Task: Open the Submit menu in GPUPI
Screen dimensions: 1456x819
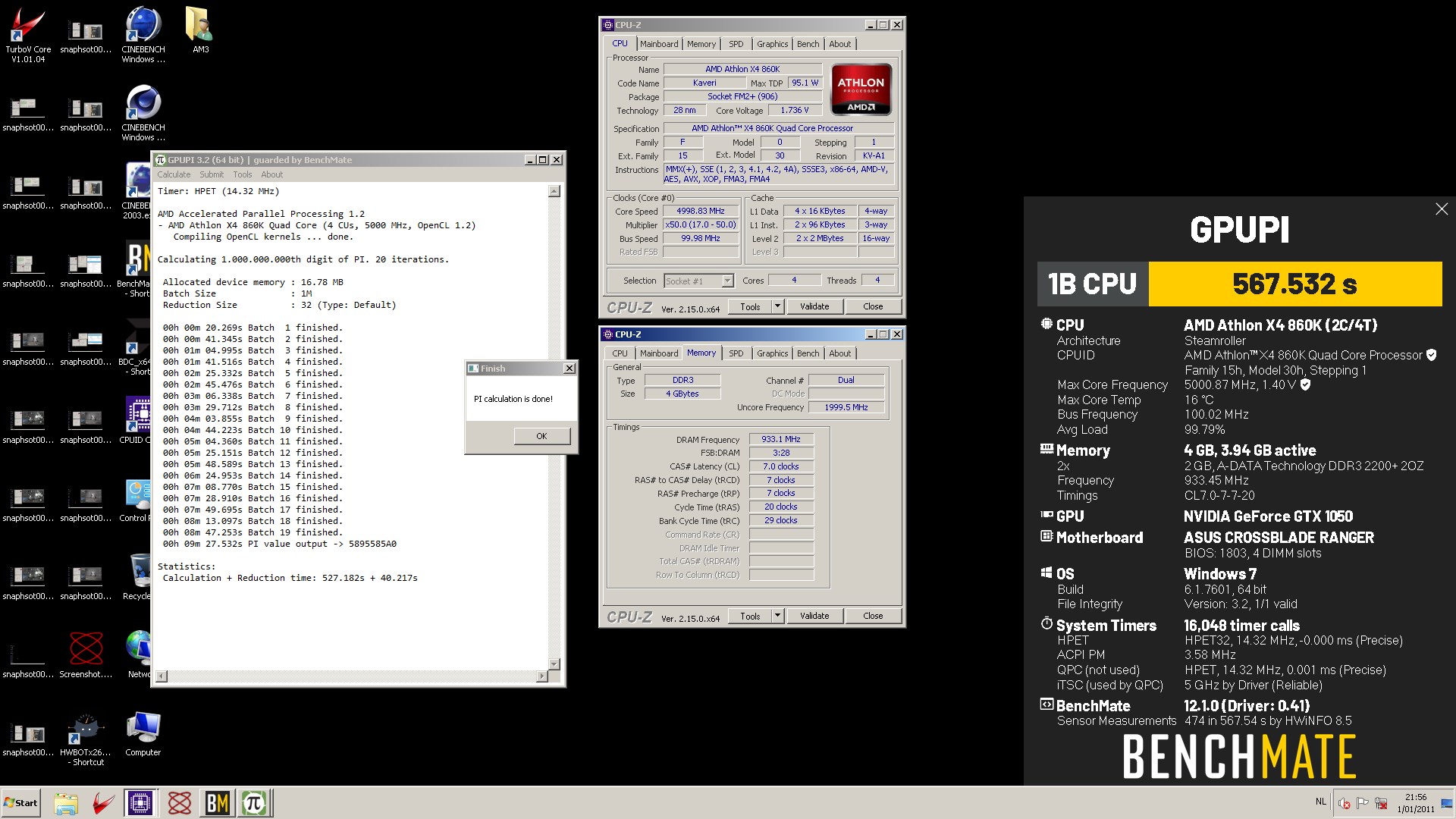Action: click(x=212, y=174)
